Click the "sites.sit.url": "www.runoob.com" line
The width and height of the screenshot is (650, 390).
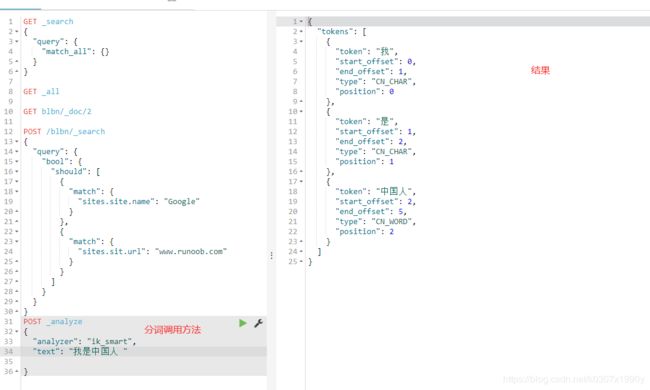152,251
